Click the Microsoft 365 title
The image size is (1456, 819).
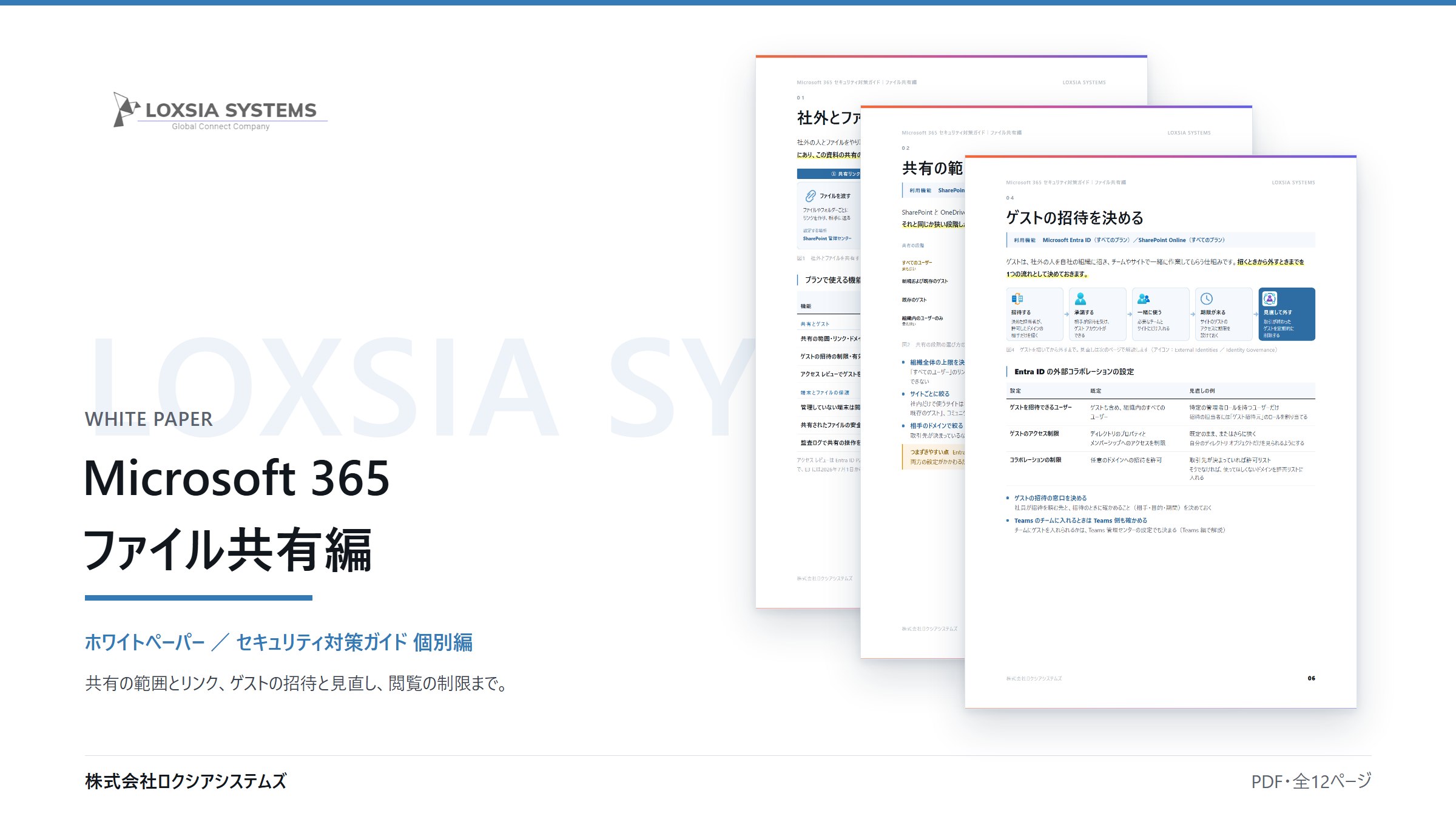tap(237, 477)
